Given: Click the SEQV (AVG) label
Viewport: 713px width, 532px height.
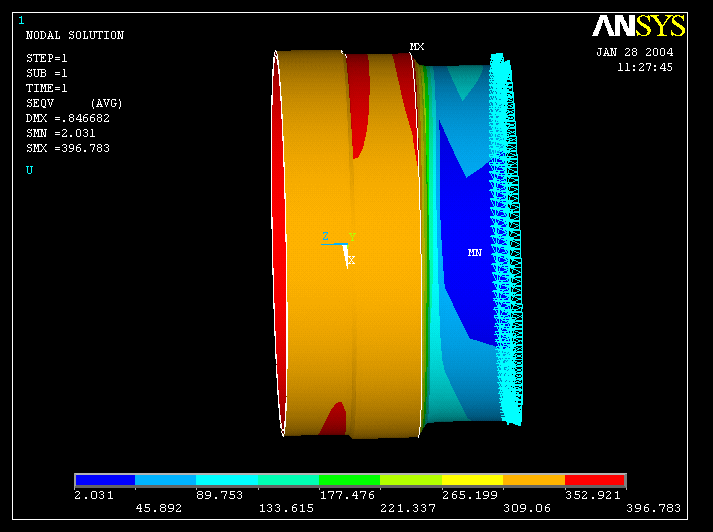Looking at the screenshot, I should click(74, 104).
